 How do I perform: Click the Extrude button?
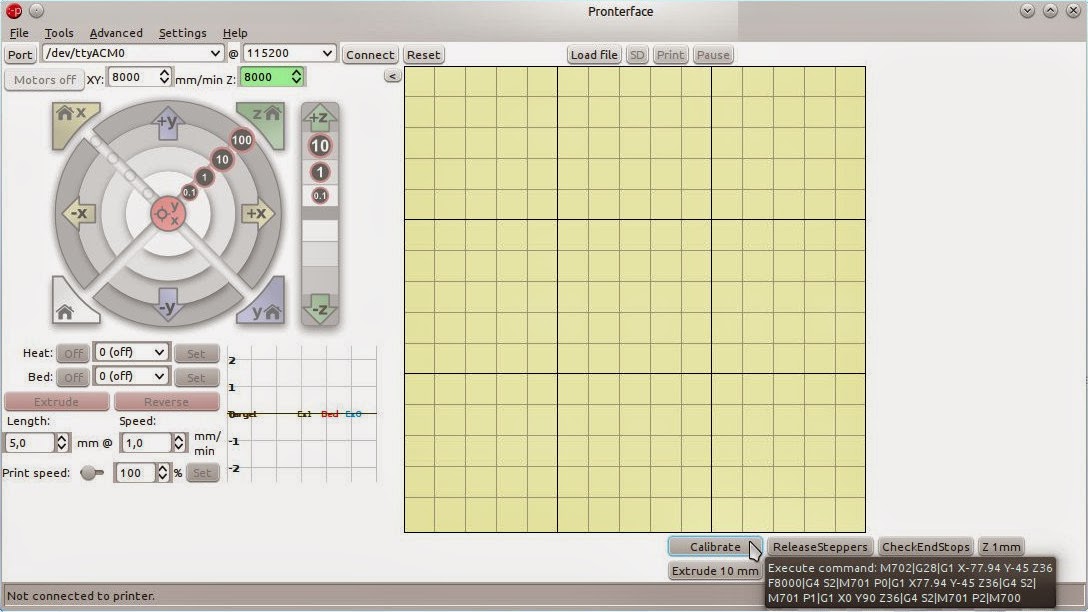(x=57, y=402)
